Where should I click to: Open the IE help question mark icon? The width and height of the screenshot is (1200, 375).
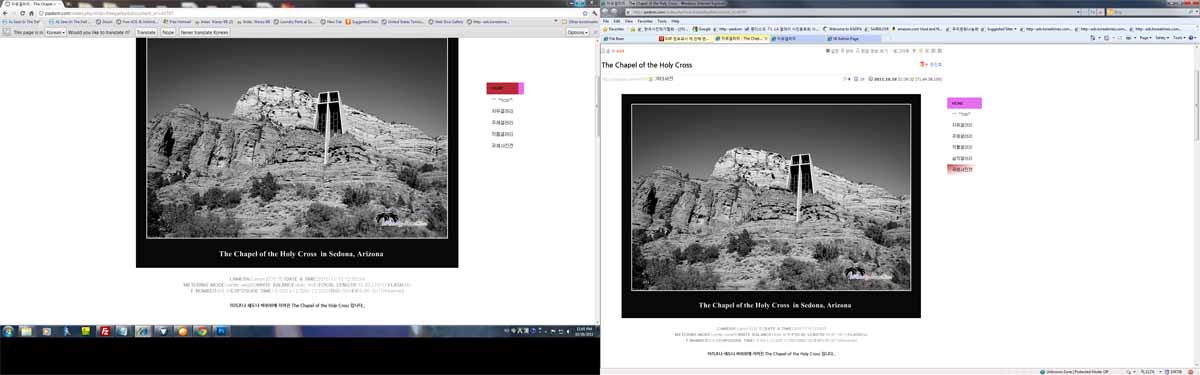point(1190,38)
